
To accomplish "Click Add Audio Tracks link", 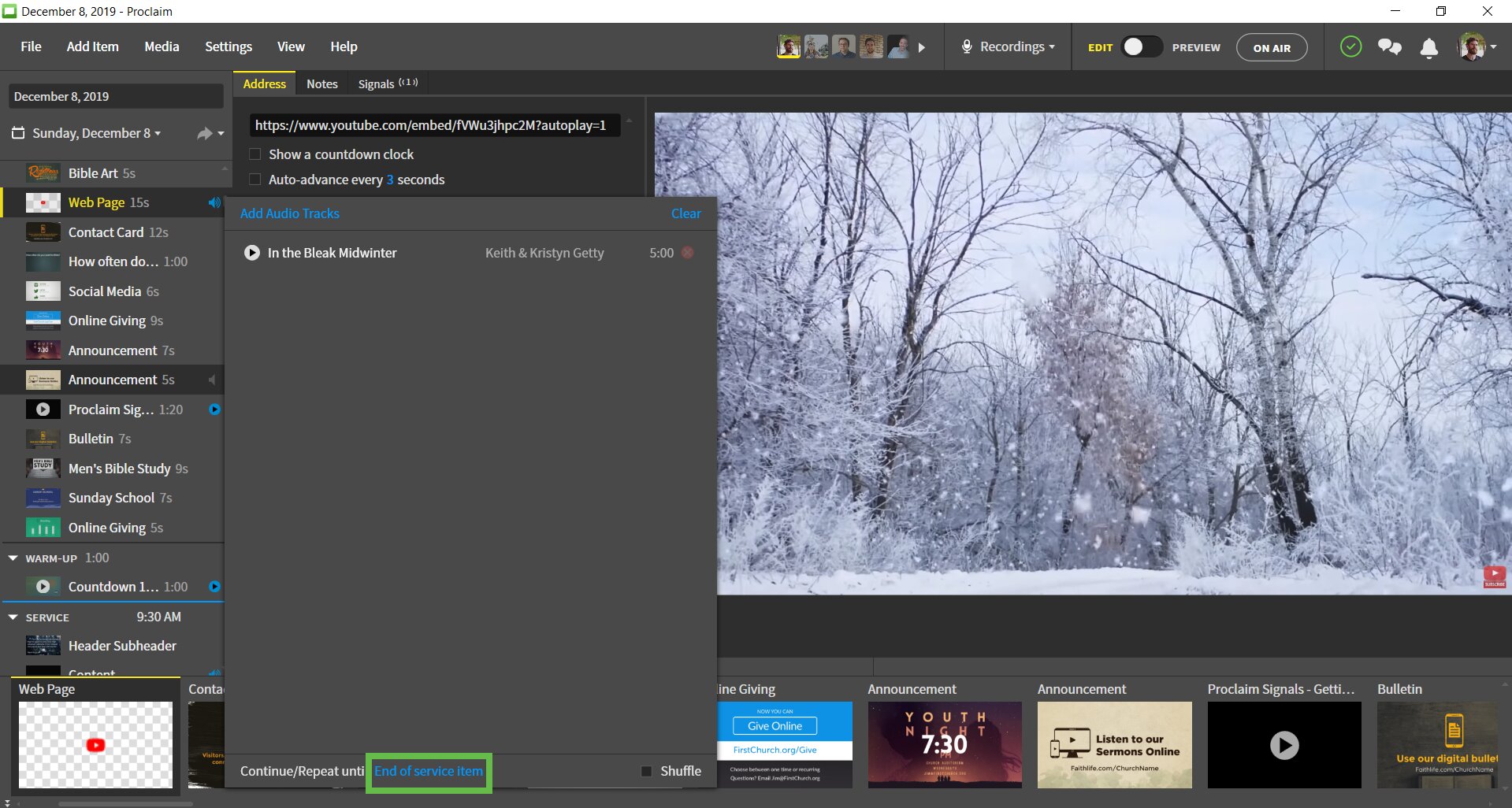I will (289, 213).
